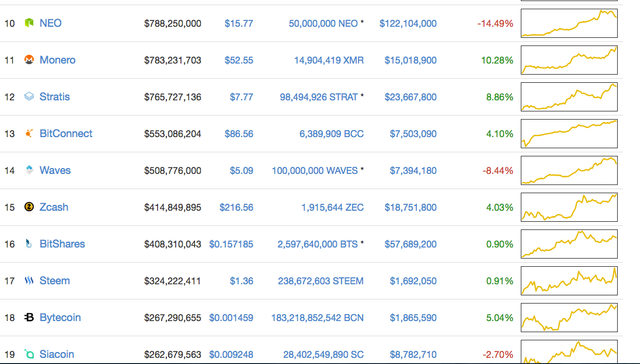Image resolution: width=640 pixels, height=364 pixels.
Task: Click supply 6,389,909 BCC
Action: pos(331,133)
